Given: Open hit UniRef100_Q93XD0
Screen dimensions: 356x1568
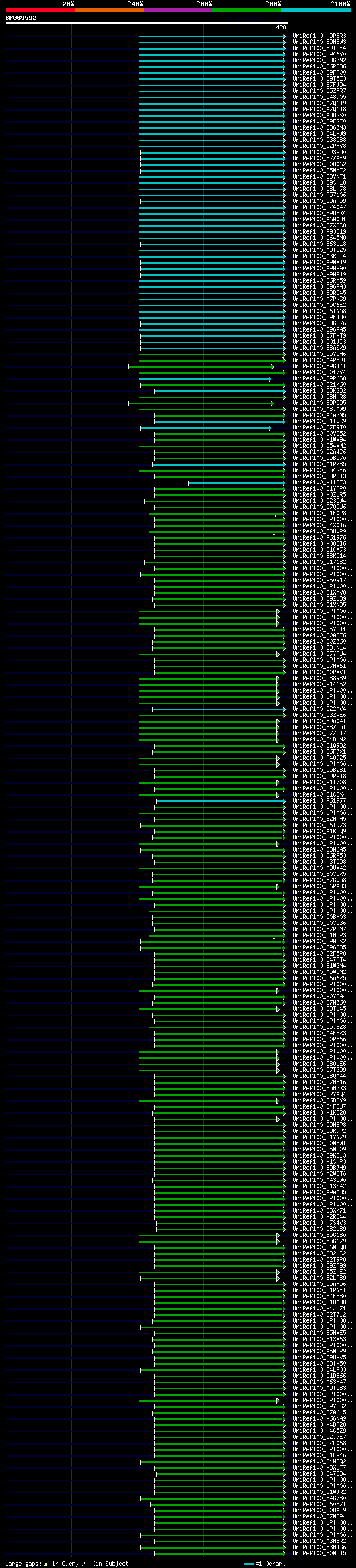Looking at the screenshot, I should 319,152.
